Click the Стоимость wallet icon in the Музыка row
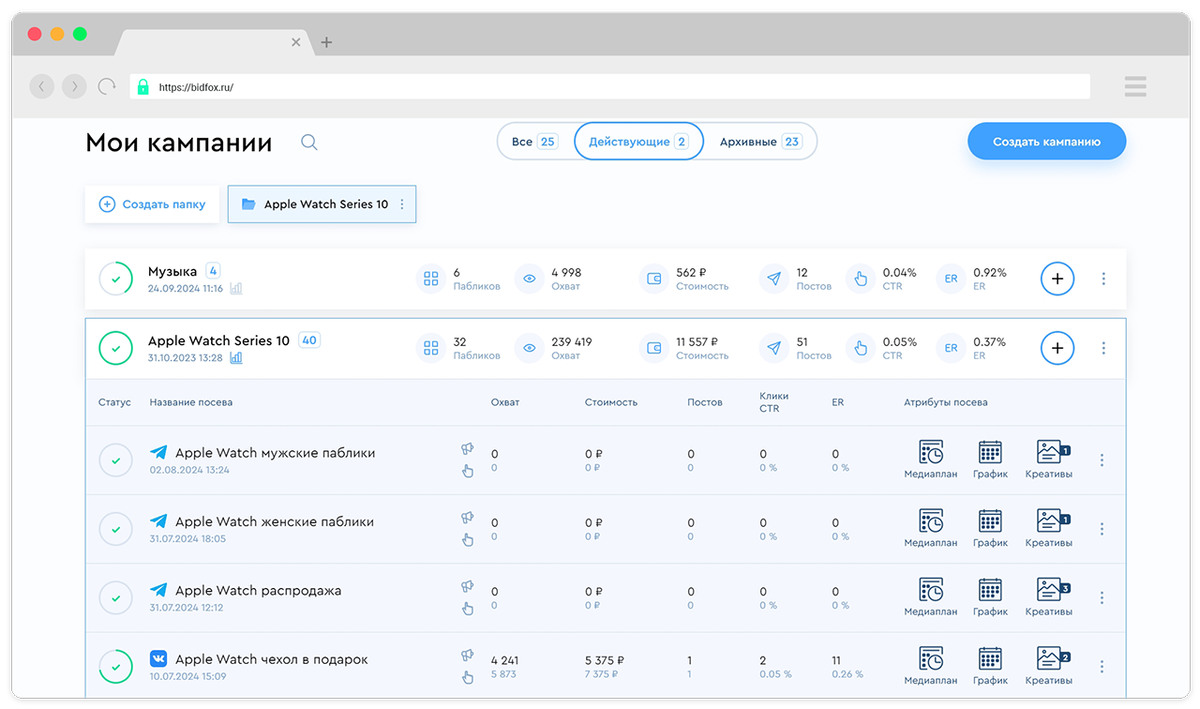The width and height of the screenshot is (1200, 709). [x=655, y=279]
